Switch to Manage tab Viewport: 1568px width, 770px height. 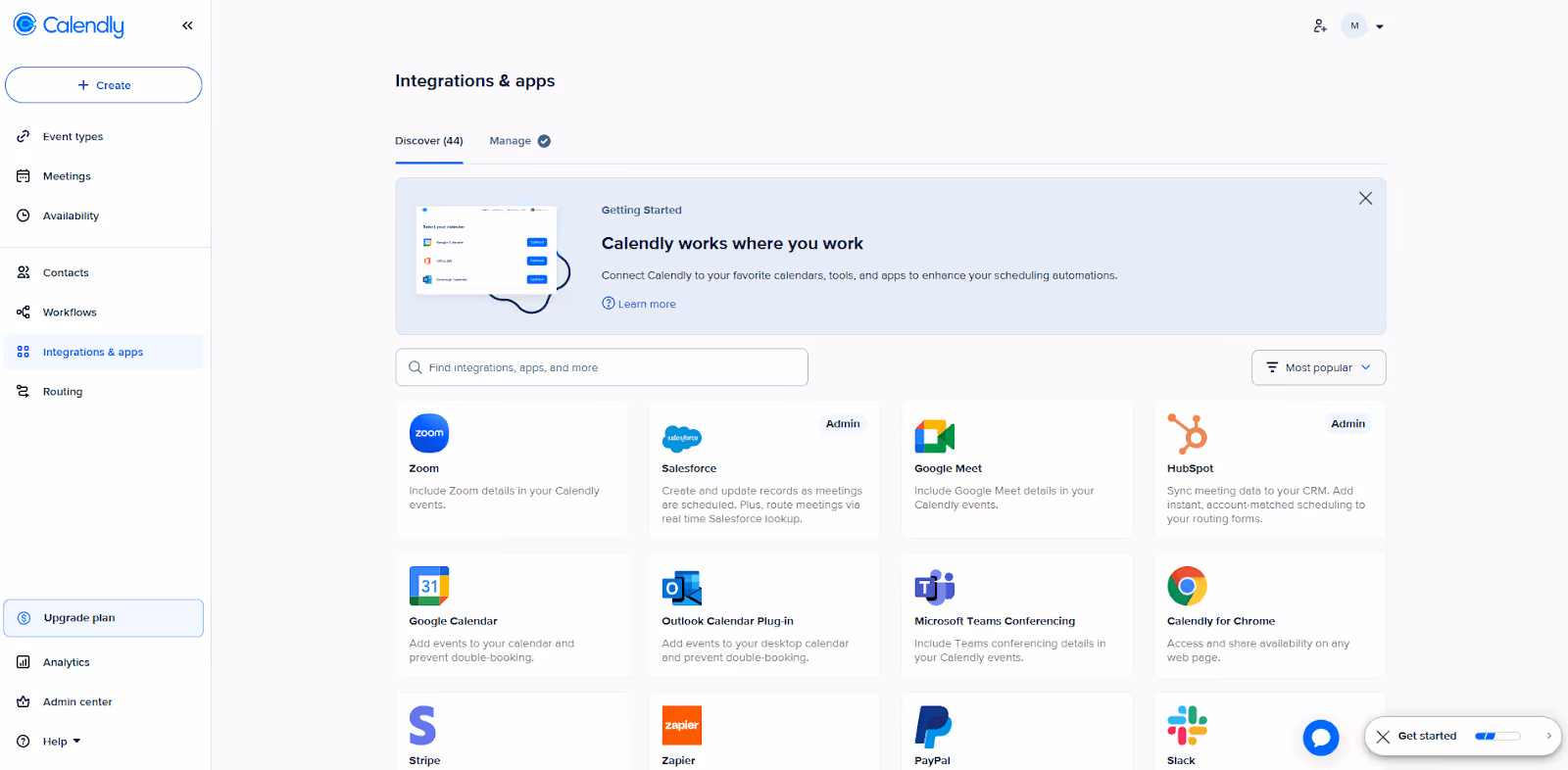tap(511, 141)
